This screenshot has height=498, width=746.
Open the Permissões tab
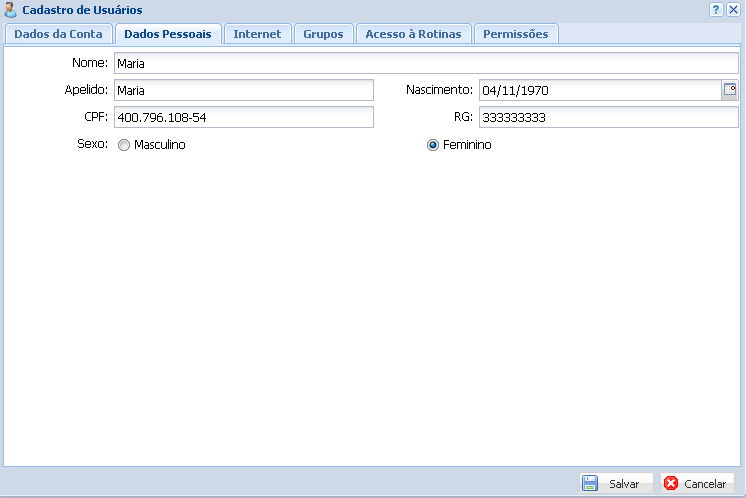(x=515, y=34)
